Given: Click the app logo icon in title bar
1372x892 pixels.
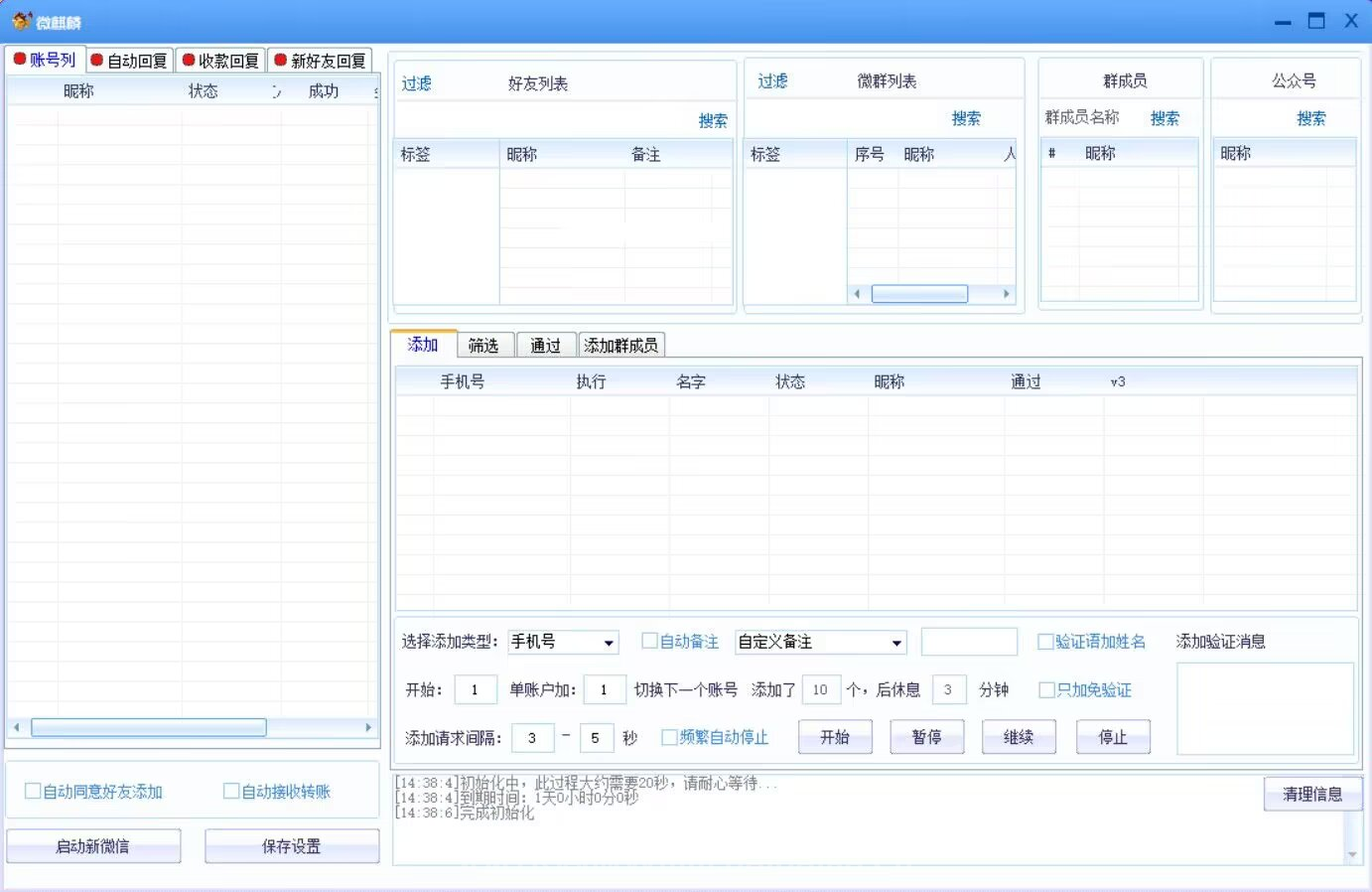Looking at the screenshot, I should [22, 21].
